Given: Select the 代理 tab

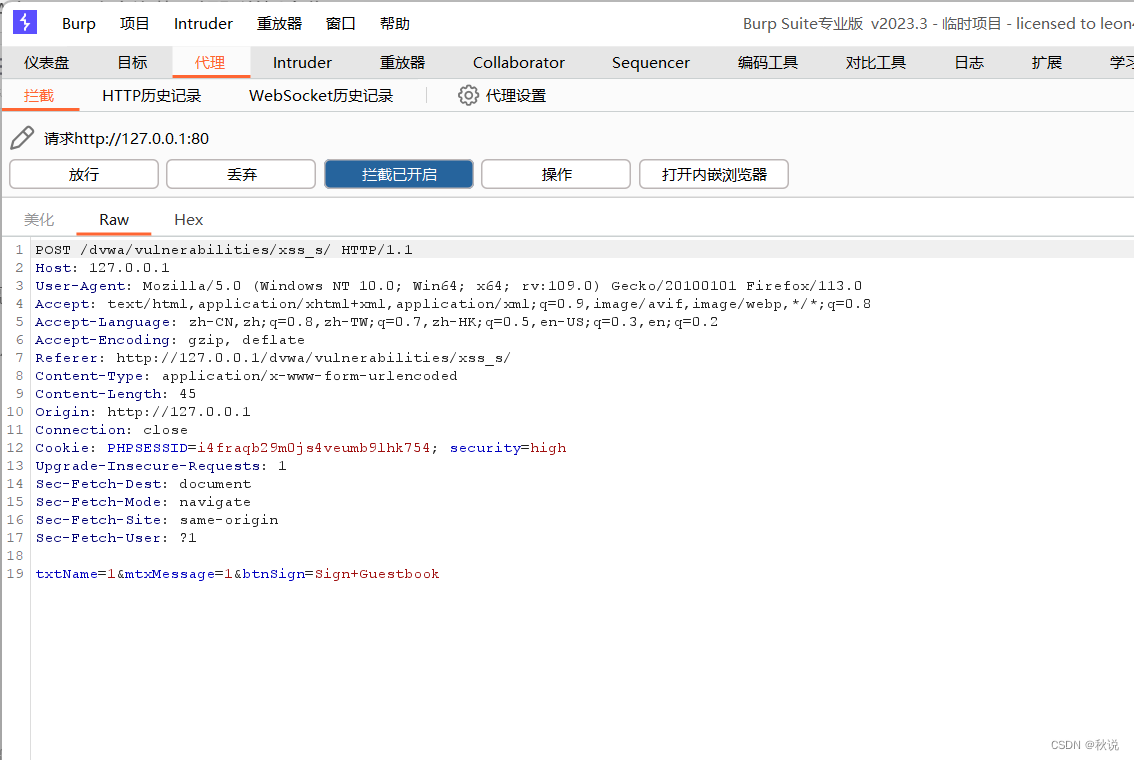Looking at the screenshot, I should tap(210, 63).
